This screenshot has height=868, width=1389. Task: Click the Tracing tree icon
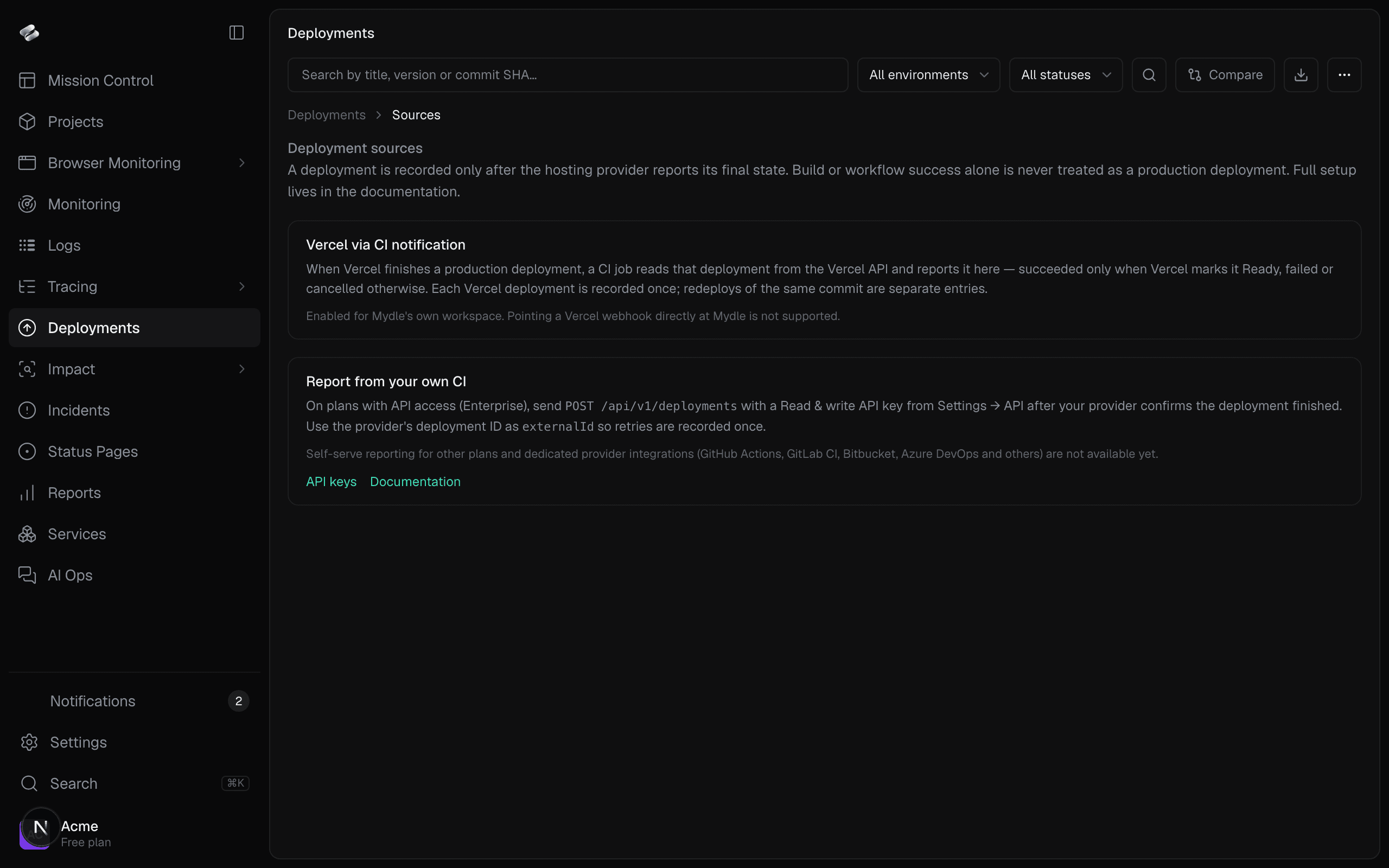27,286
